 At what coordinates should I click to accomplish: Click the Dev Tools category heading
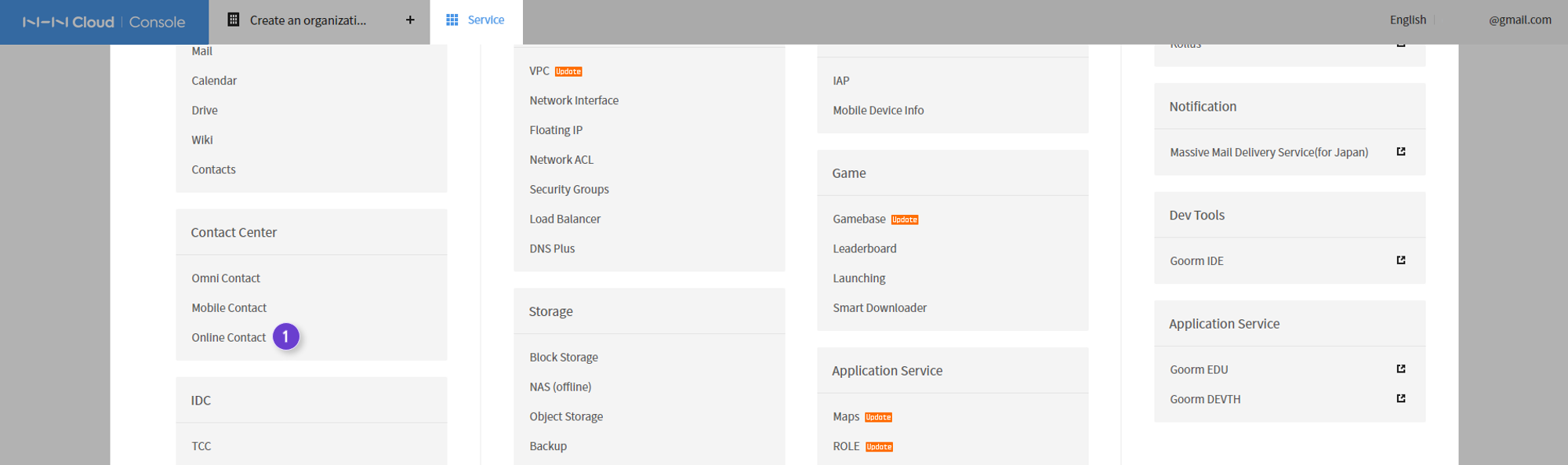point(1196,216)
